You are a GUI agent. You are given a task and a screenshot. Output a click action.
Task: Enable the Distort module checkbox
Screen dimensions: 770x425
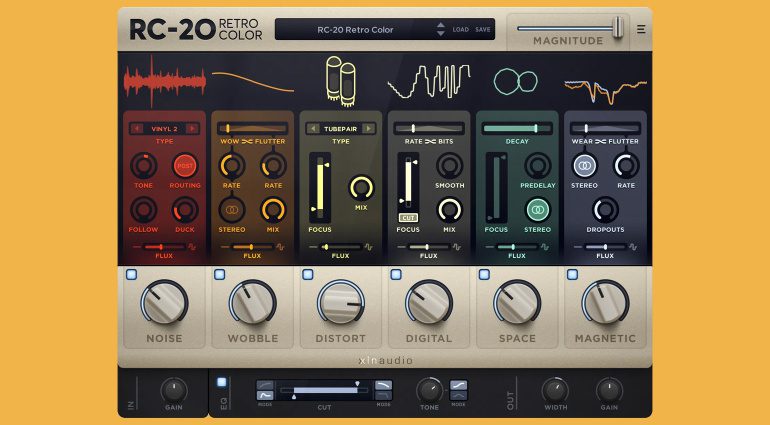(308, 274)
